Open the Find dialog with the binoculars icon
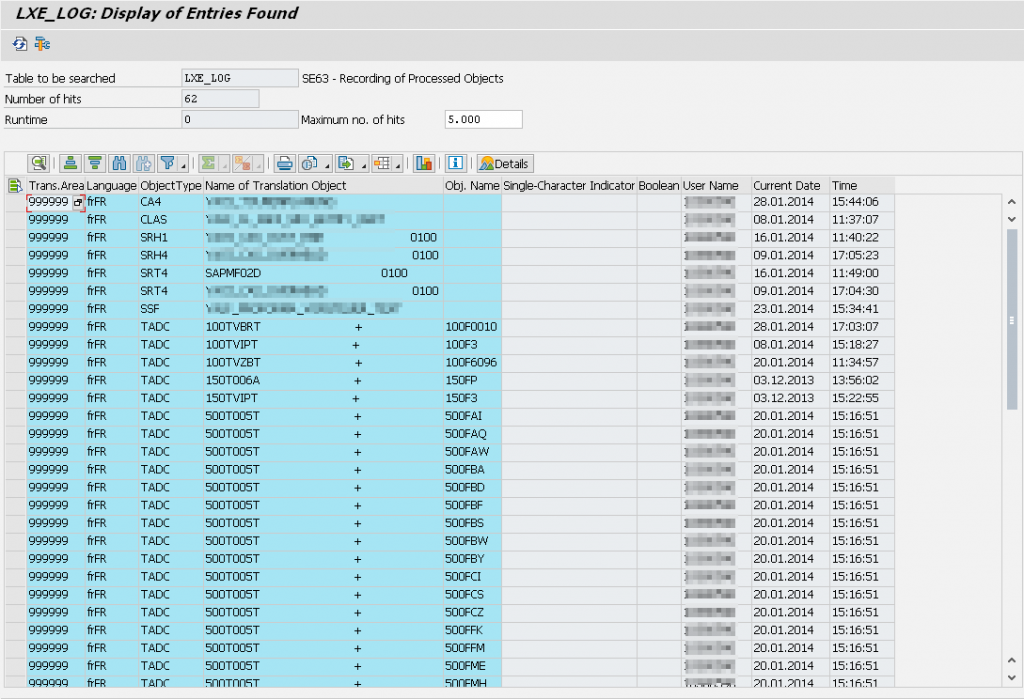The height and width of the screenshot is (699, 1024). coord(119,163)
